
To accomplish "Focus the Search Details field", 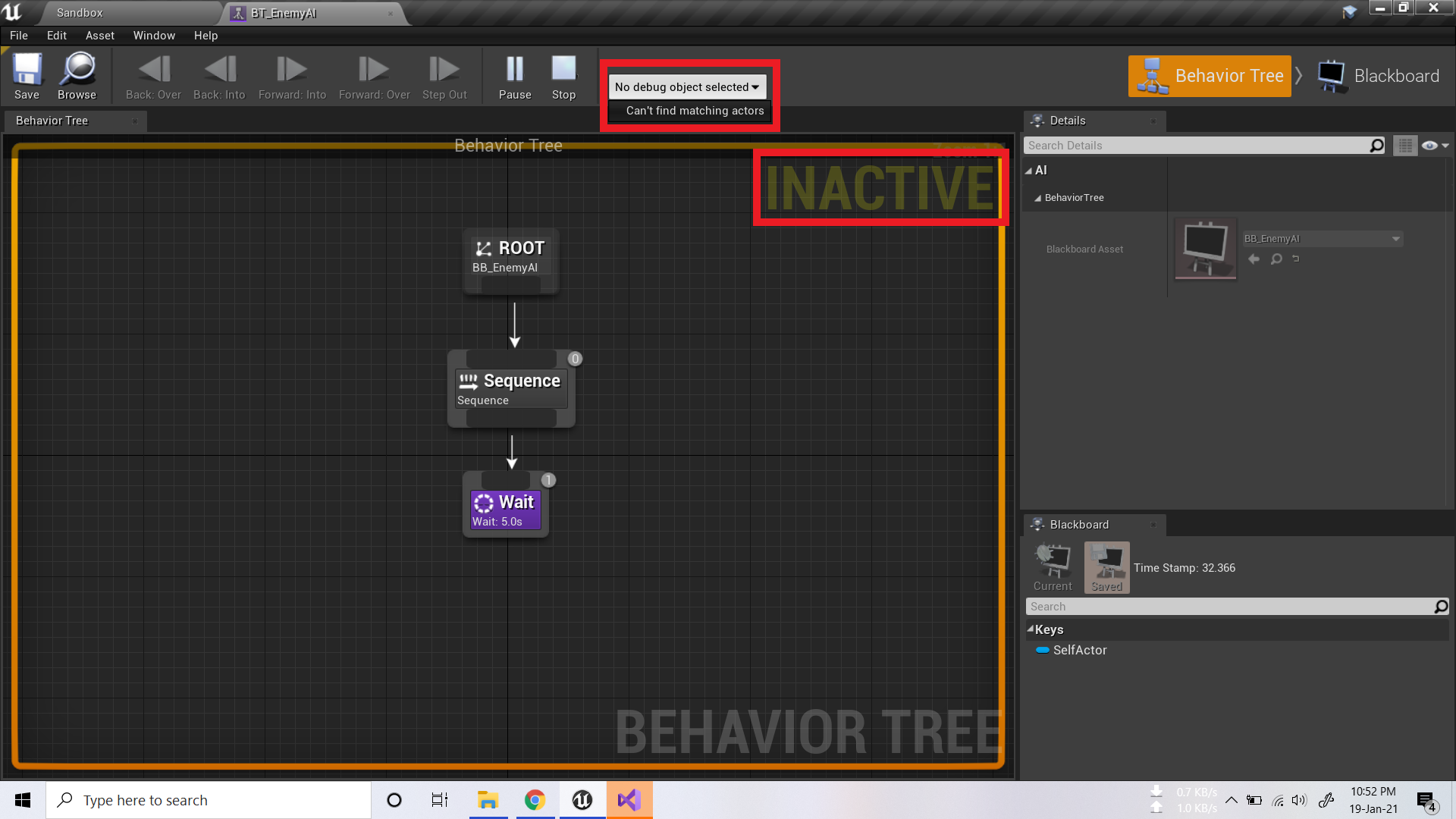I will pos(1204,146).
